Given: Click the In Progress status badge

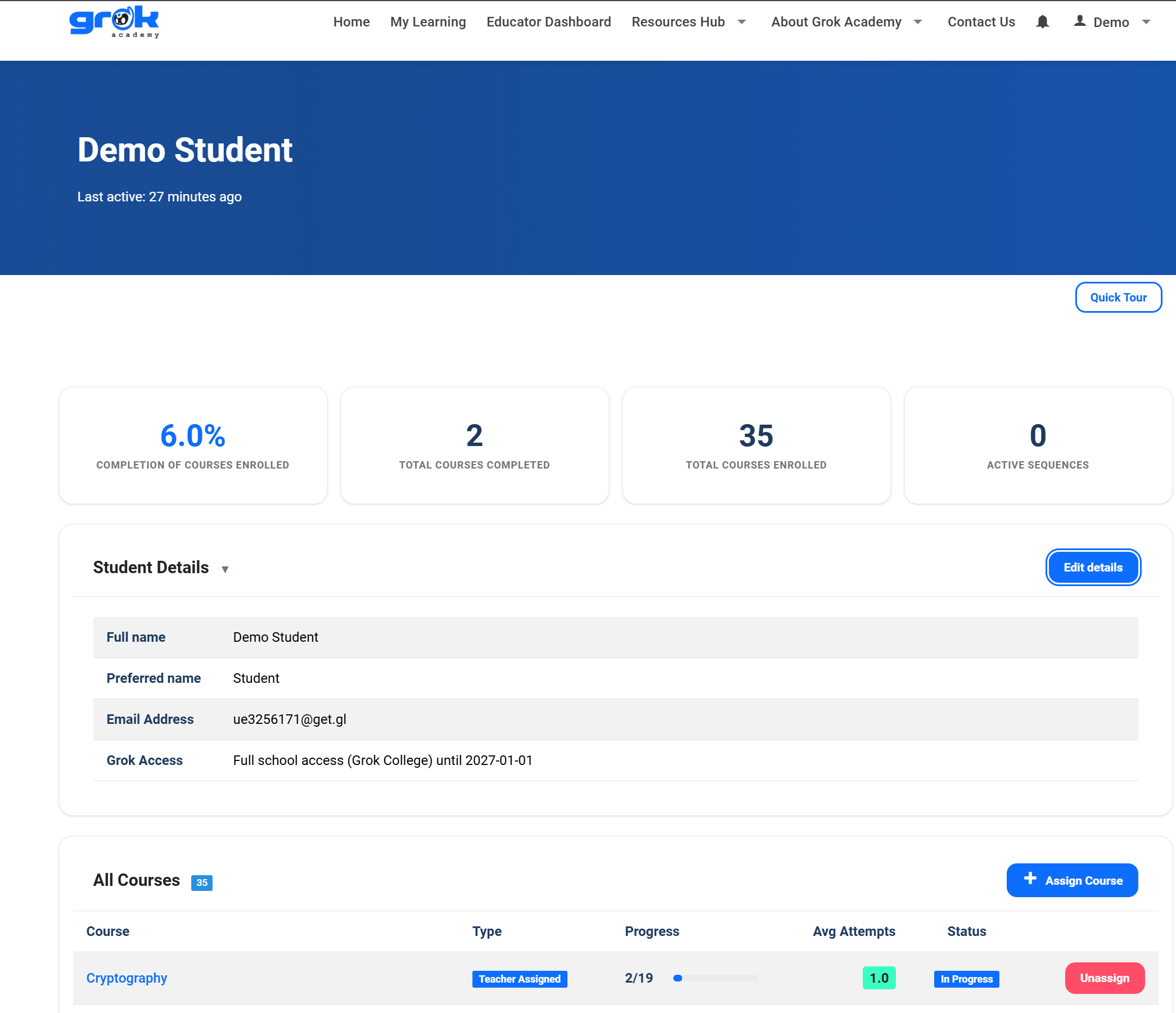Looking at the screenshot, I should pos(966,979).
